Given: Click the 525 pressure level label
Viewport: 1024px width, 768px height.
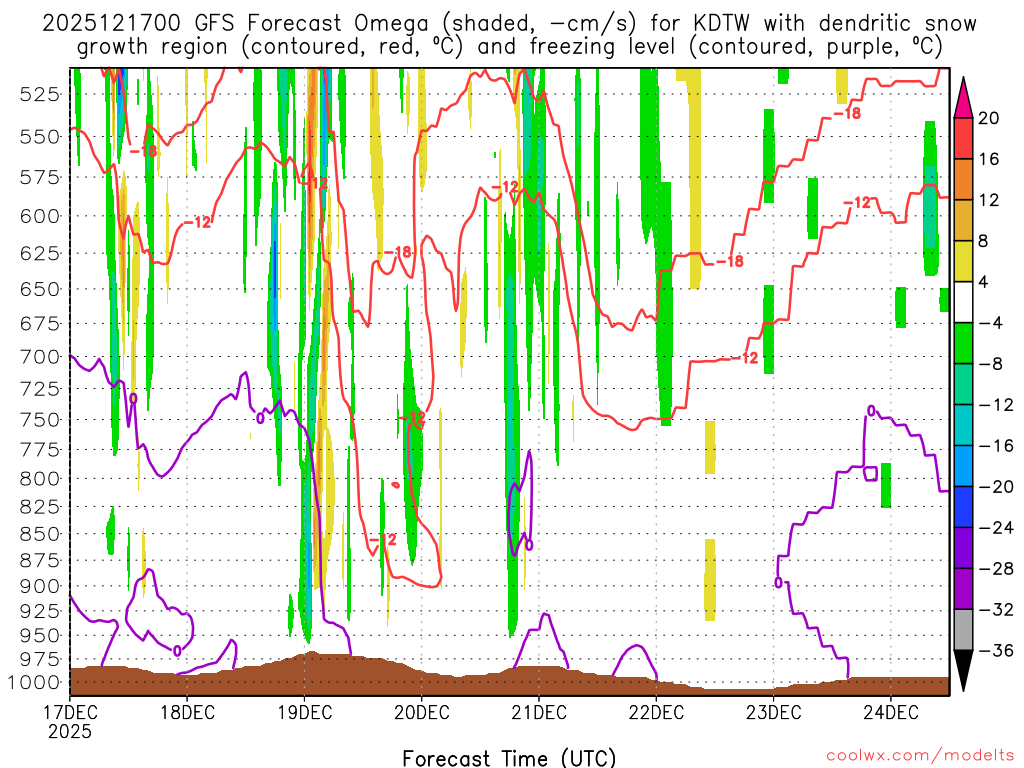Looking at the screenshot, I should click(39, 95).
